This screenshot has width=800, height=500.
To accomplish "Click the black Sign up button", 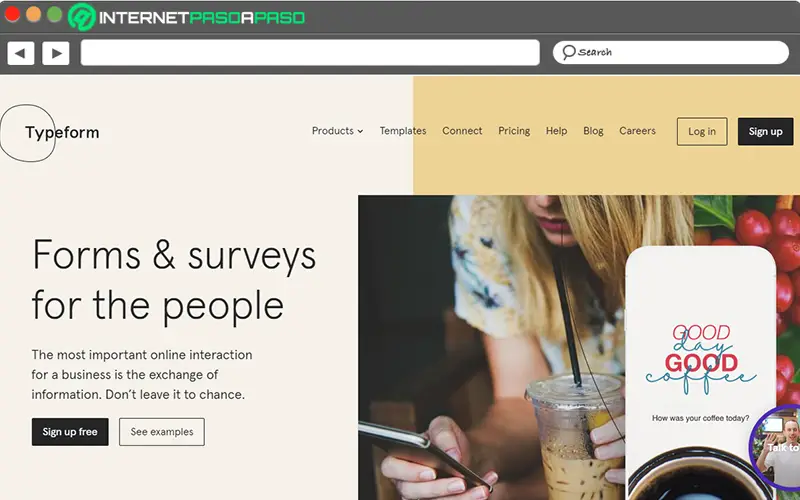I will point(765,132).
